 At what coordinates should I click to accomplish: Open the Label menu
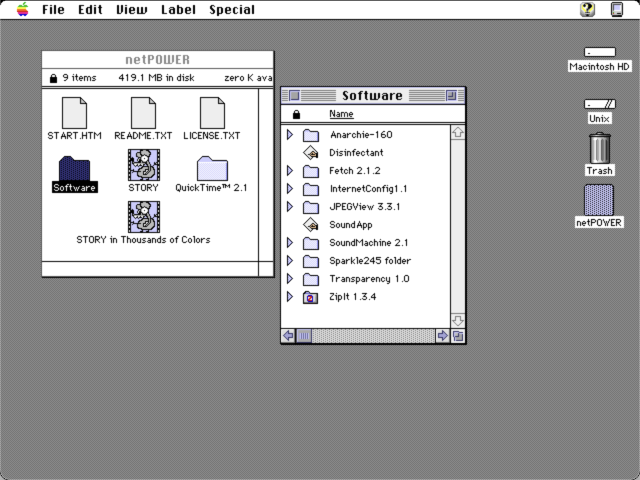point(178,9)
